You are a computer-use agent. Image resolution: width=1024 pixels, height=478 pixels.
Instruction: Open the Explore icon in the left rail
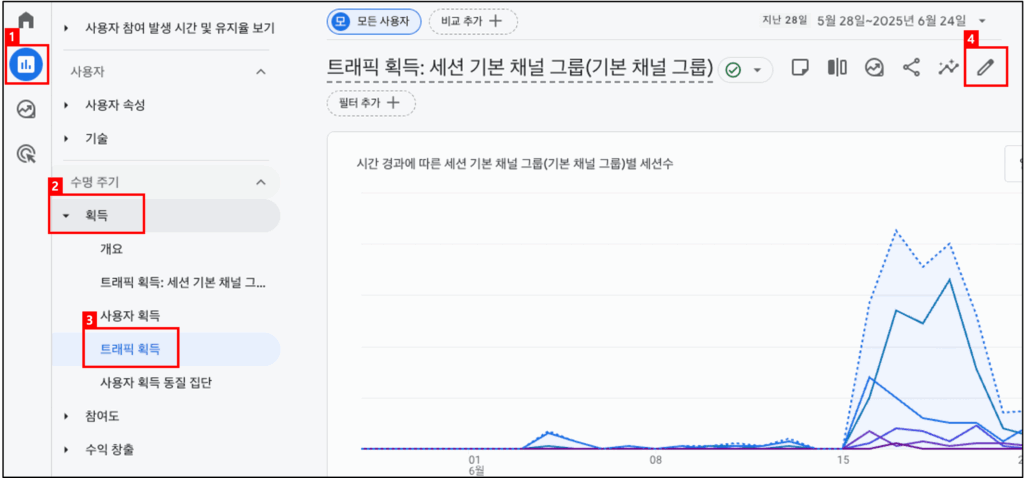pos(27,109)
